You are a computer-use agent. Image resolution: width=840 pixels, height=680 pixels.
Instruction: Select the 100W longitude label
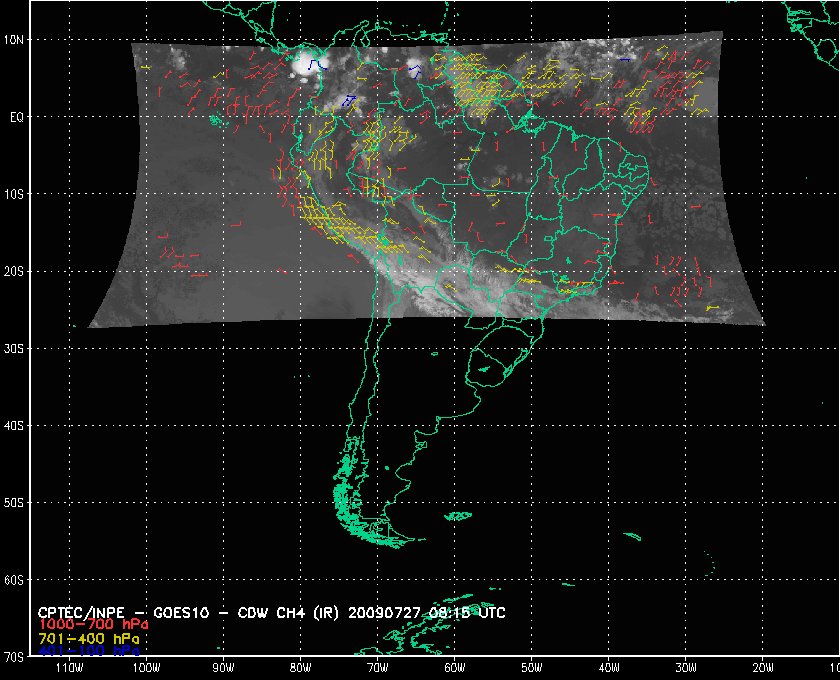point(146,668)
